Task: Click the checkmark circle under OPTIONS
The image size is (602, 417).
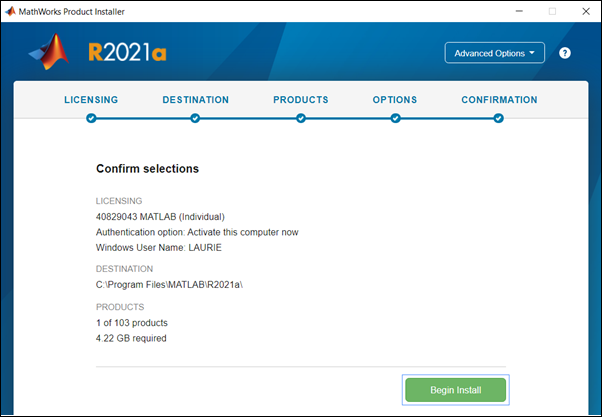Action: tap(395, 118)
